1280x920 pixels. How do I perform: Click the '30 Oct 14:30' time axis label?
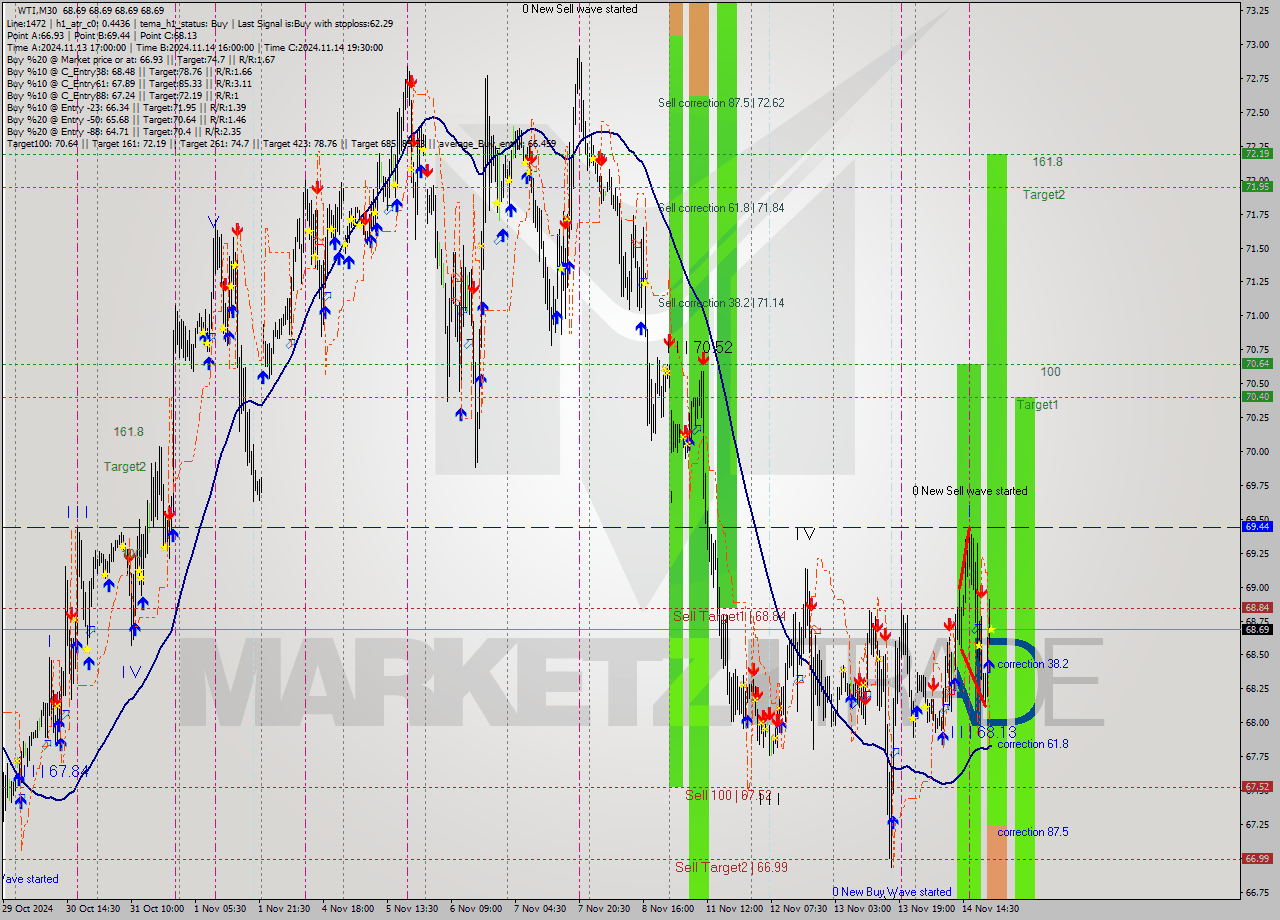(92, 909)
